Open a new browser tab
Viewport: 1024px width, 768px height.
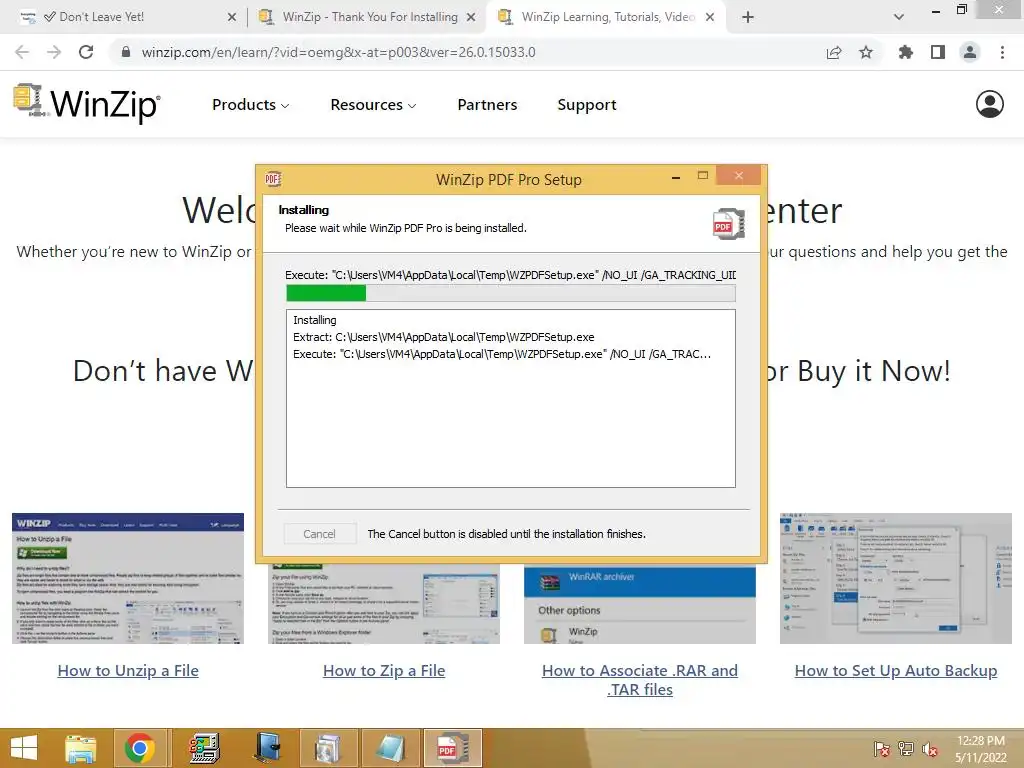tap(748, 17)
